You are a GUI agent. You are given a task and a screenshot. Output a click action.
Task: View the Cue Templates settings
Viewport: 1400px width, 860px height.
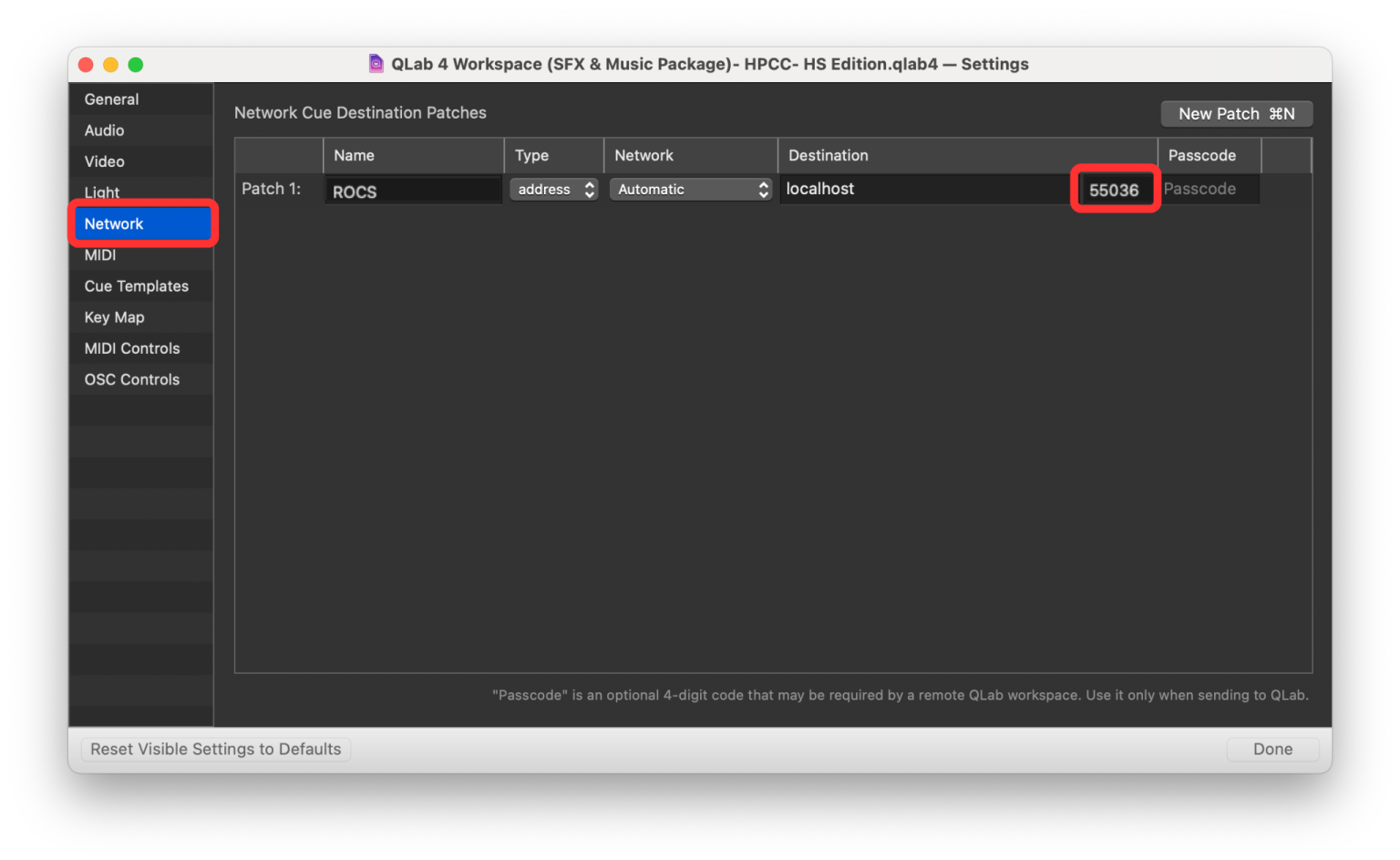point(136,285)
